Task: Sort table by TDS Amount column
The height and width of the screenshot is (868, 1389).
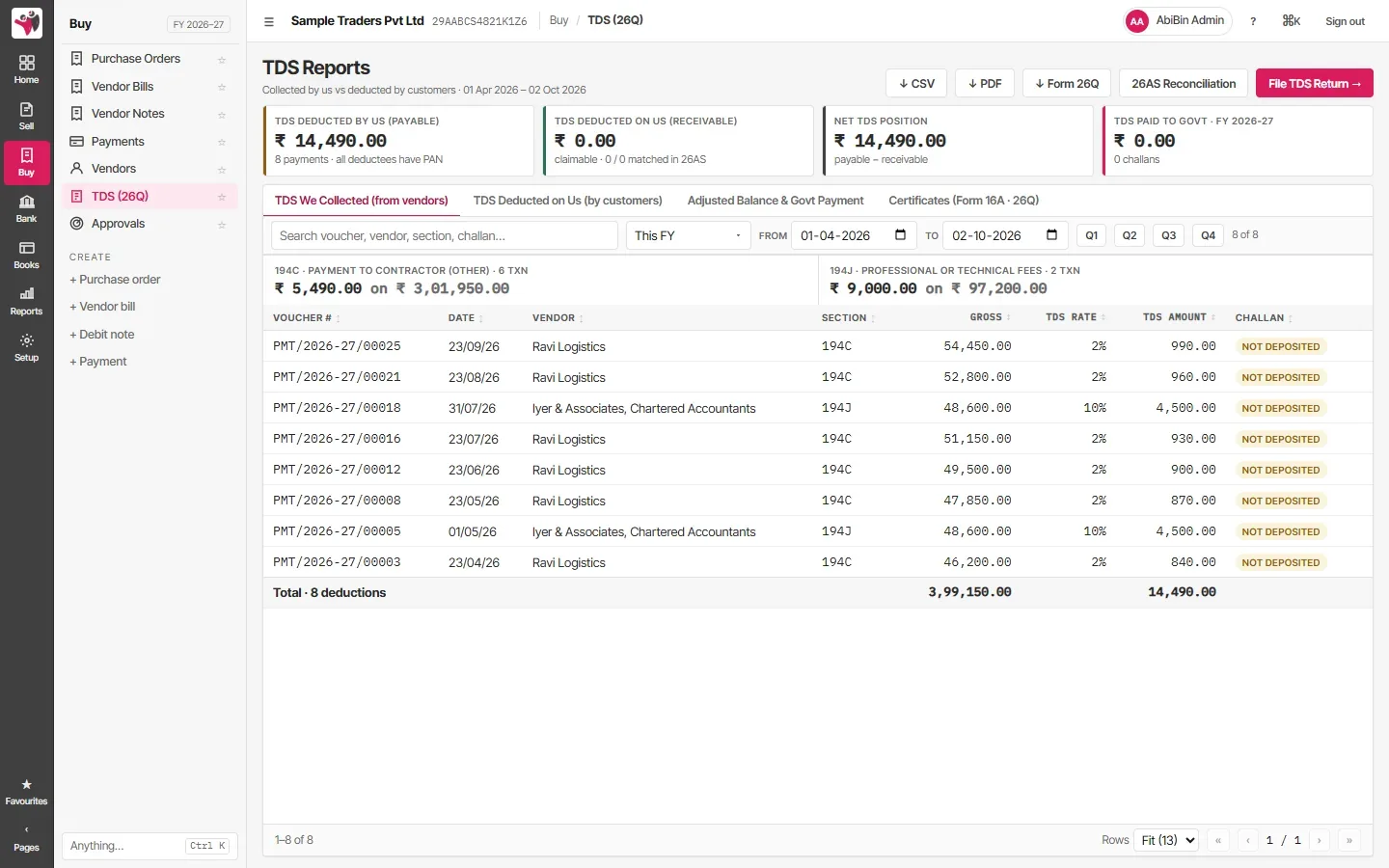Action: coord(1179,317)
